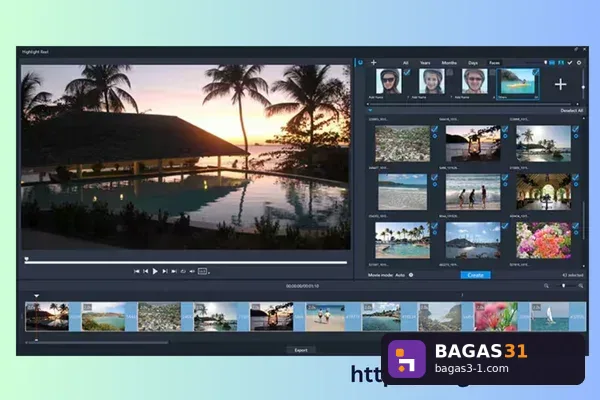Screen dimensions: 600x400
Task: Collapse section with blue chevron arrow
Action: click(x=370, y=110)
